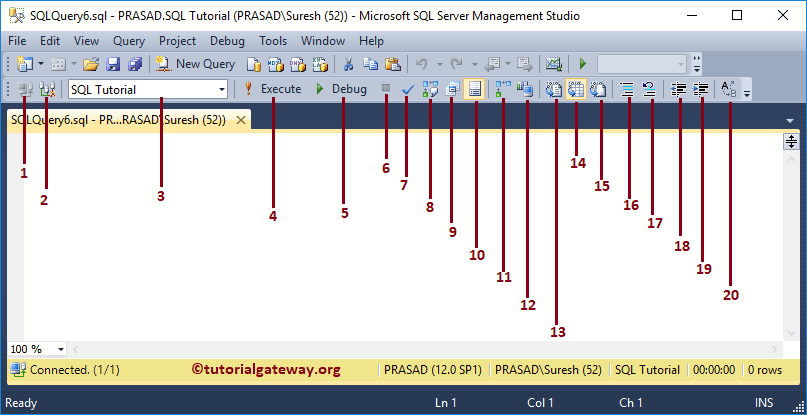Image resolution: width=807 pixels, height=415 pixels.
Task: Open the Solution Configurations combo box
Action: click(642, 64)
